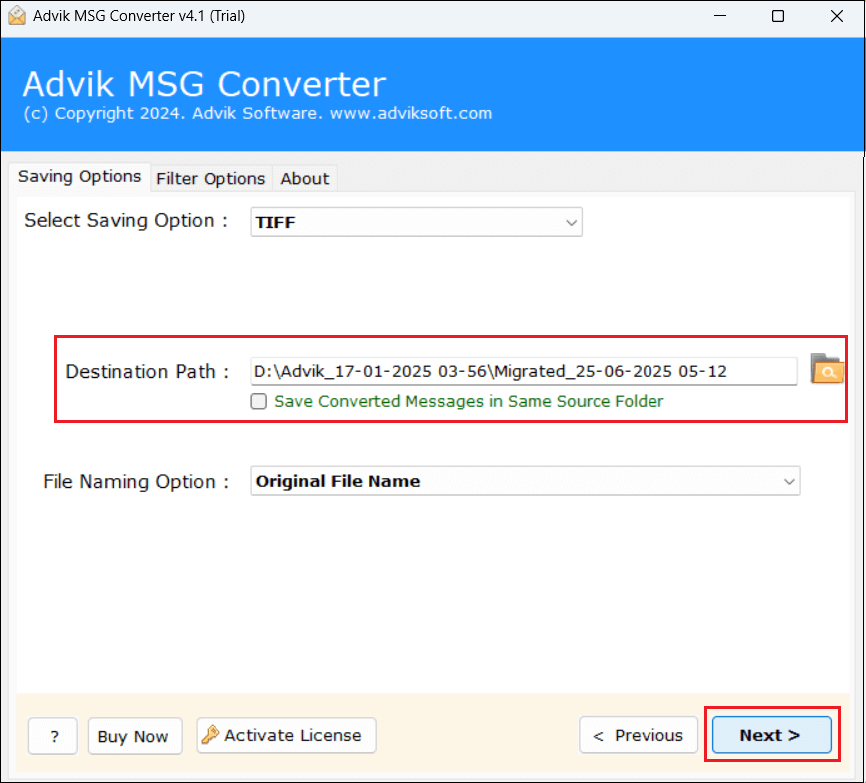Click the copyright www.adviksoft.com line
Viewport: 866px width, 783px height.
[x=257, y=113]
